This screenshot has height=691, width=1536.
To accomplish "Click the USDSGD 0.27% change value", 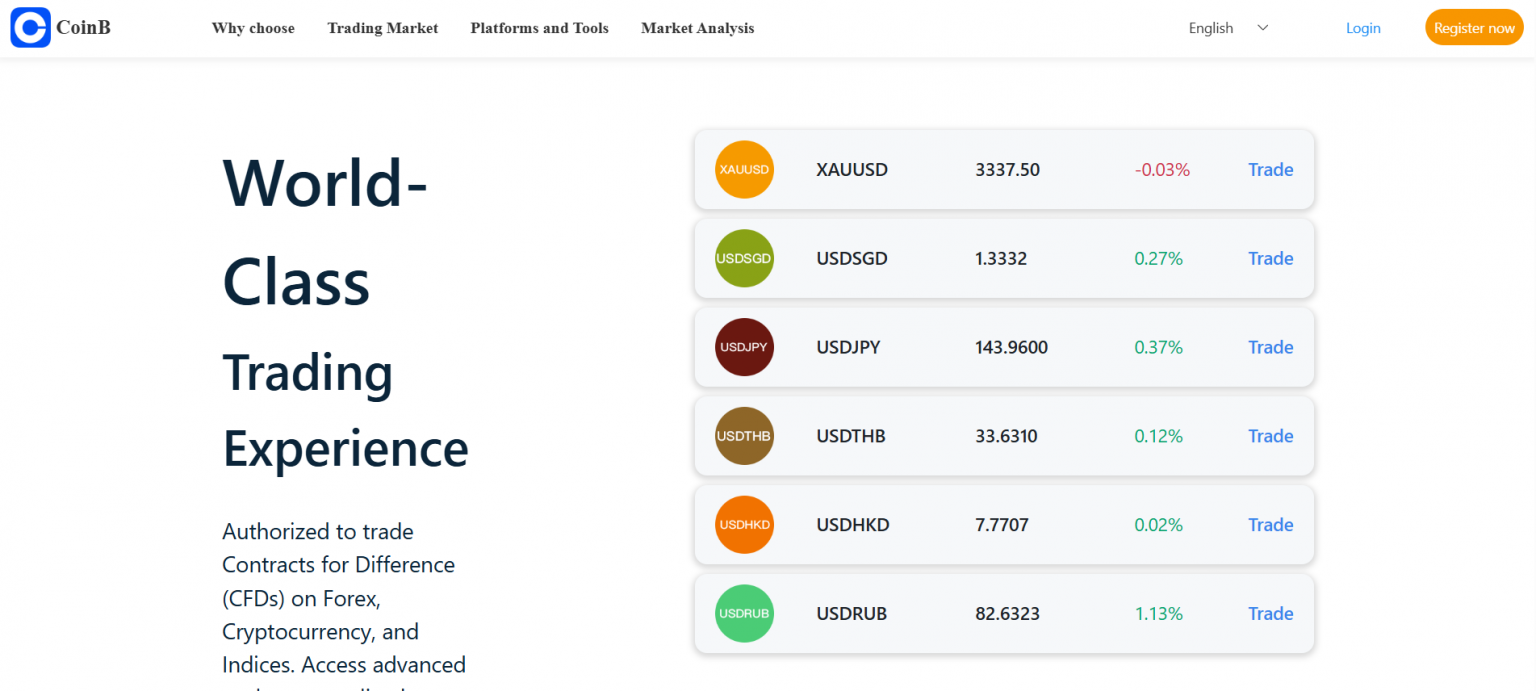I will click(x=1158, y=259).
